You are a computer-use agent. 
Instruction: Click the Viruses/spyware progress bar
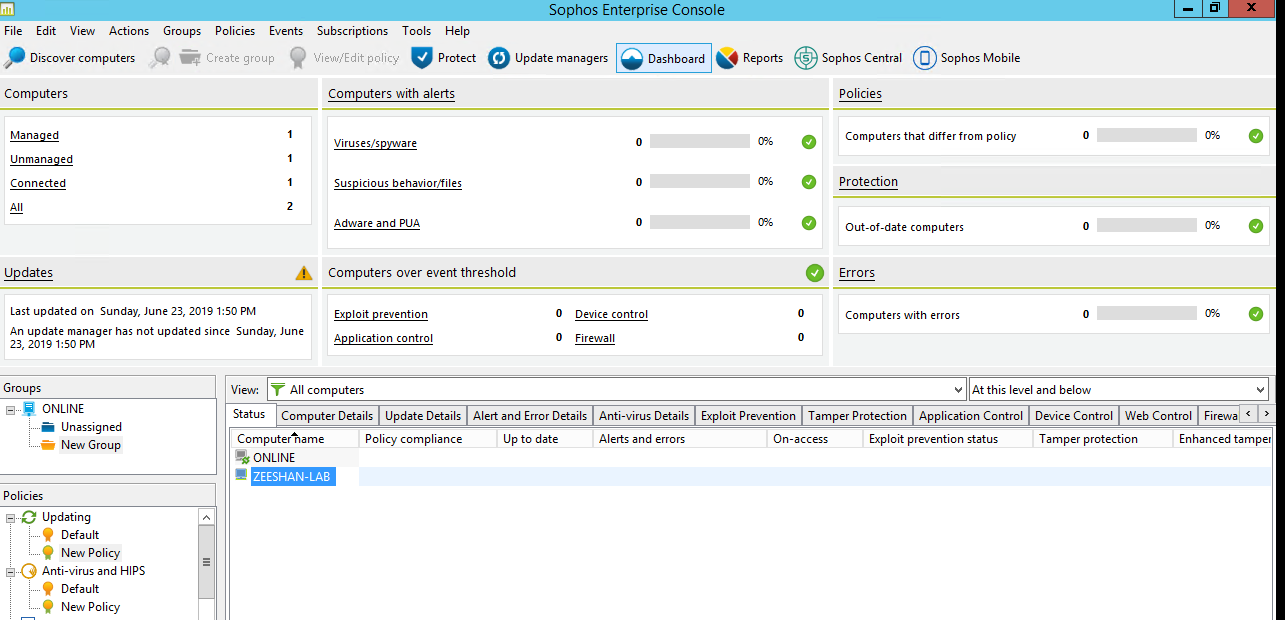[x=700, y=142]
